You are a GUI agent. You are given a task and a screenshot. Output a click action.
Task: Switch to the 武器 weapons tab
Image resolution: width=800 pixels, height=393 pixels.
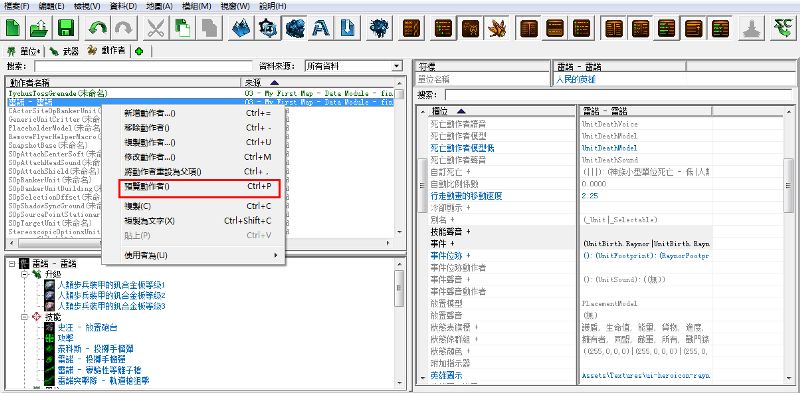tap(64, 51)
